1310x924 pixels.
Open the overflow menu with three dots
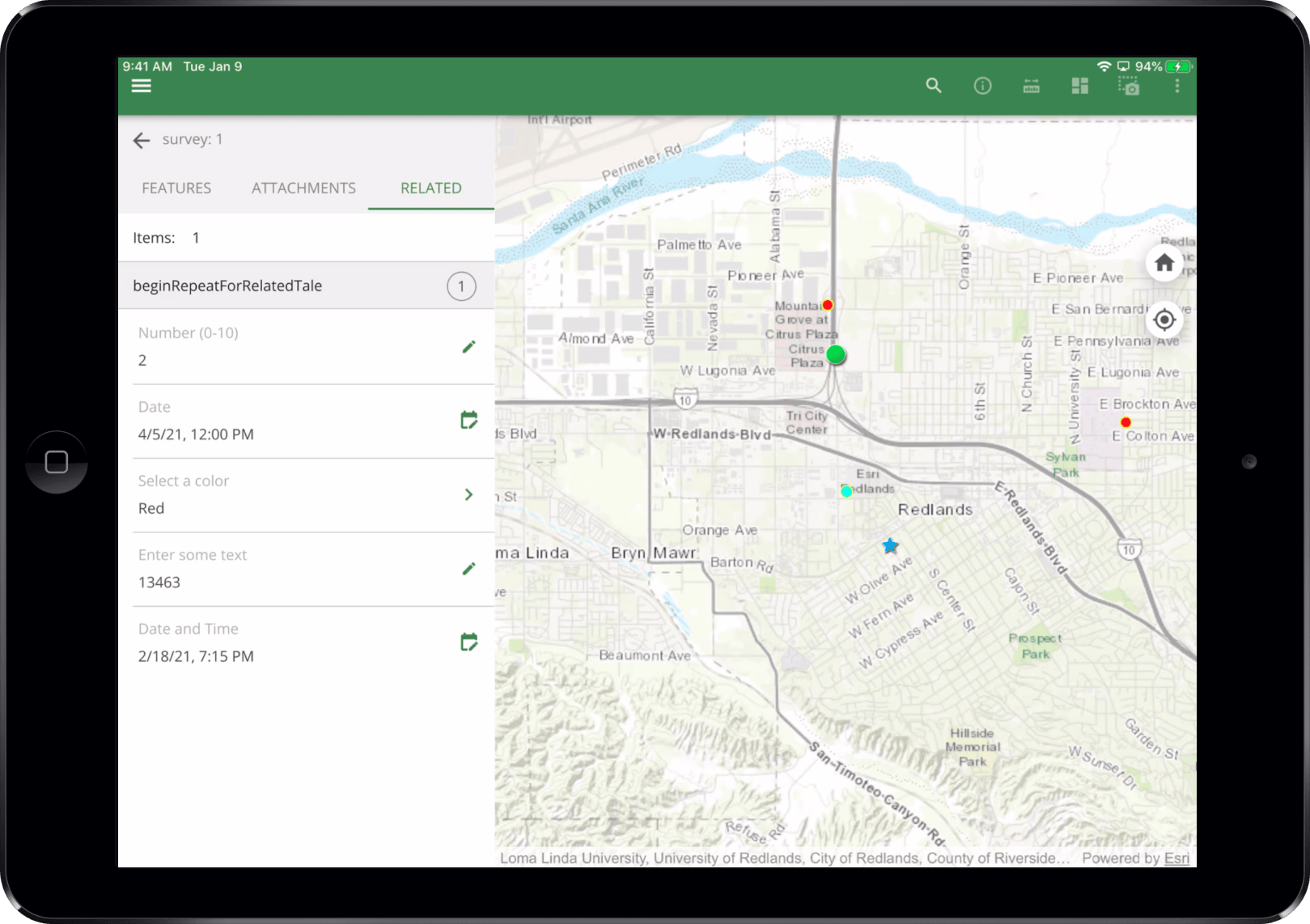click(x=1177, y=85)
